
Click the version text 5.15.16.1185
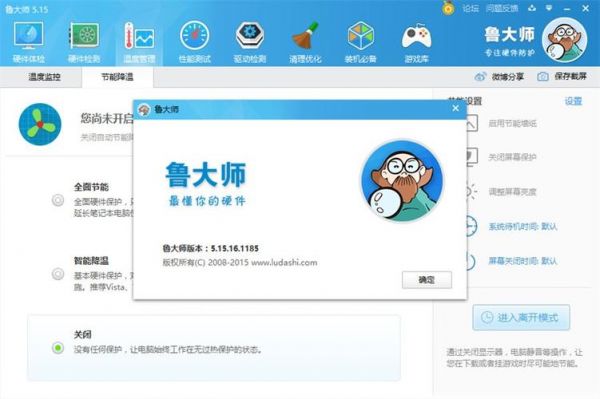(235, 248)
